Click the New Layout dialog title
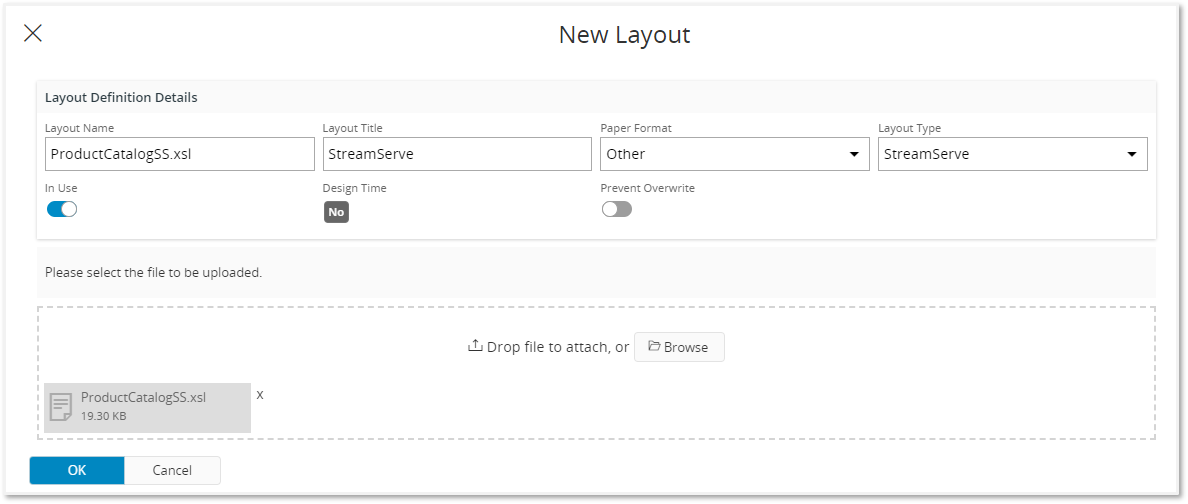 (624, 35)
